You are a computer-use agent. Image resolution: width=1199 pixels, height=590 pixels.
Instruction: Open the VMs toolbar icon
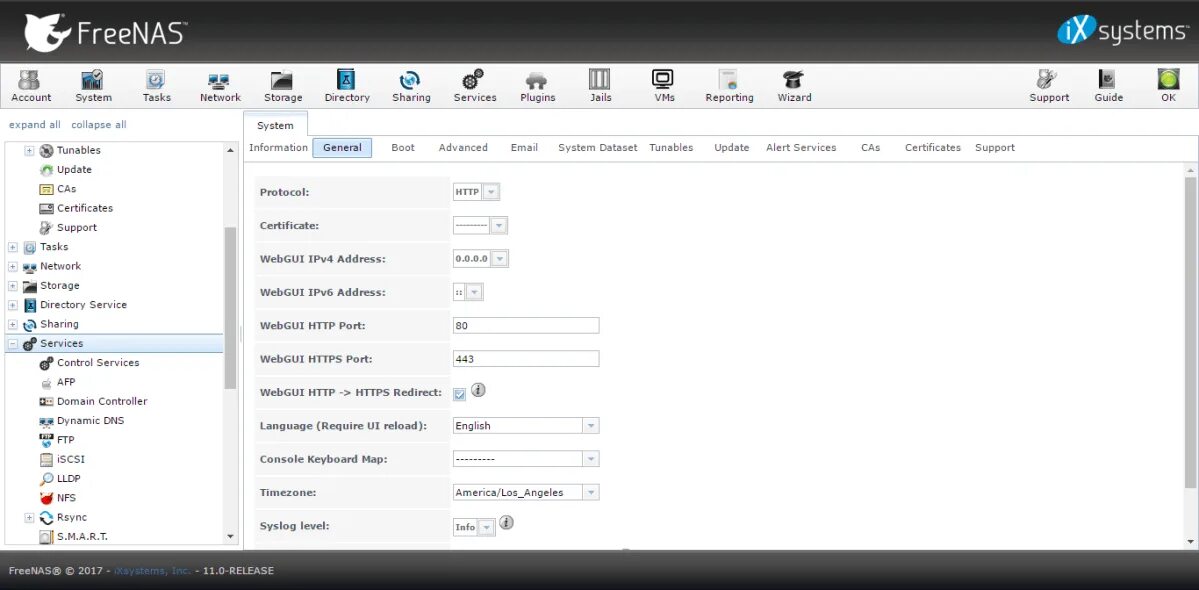coord(664,86)
